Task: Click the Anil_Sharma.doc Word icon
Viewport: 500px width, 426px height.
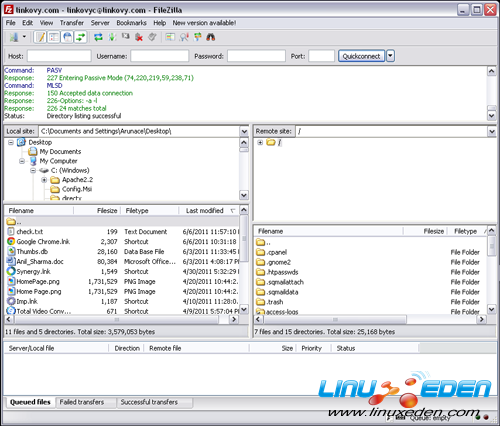Action: click(x=11, y=261)
